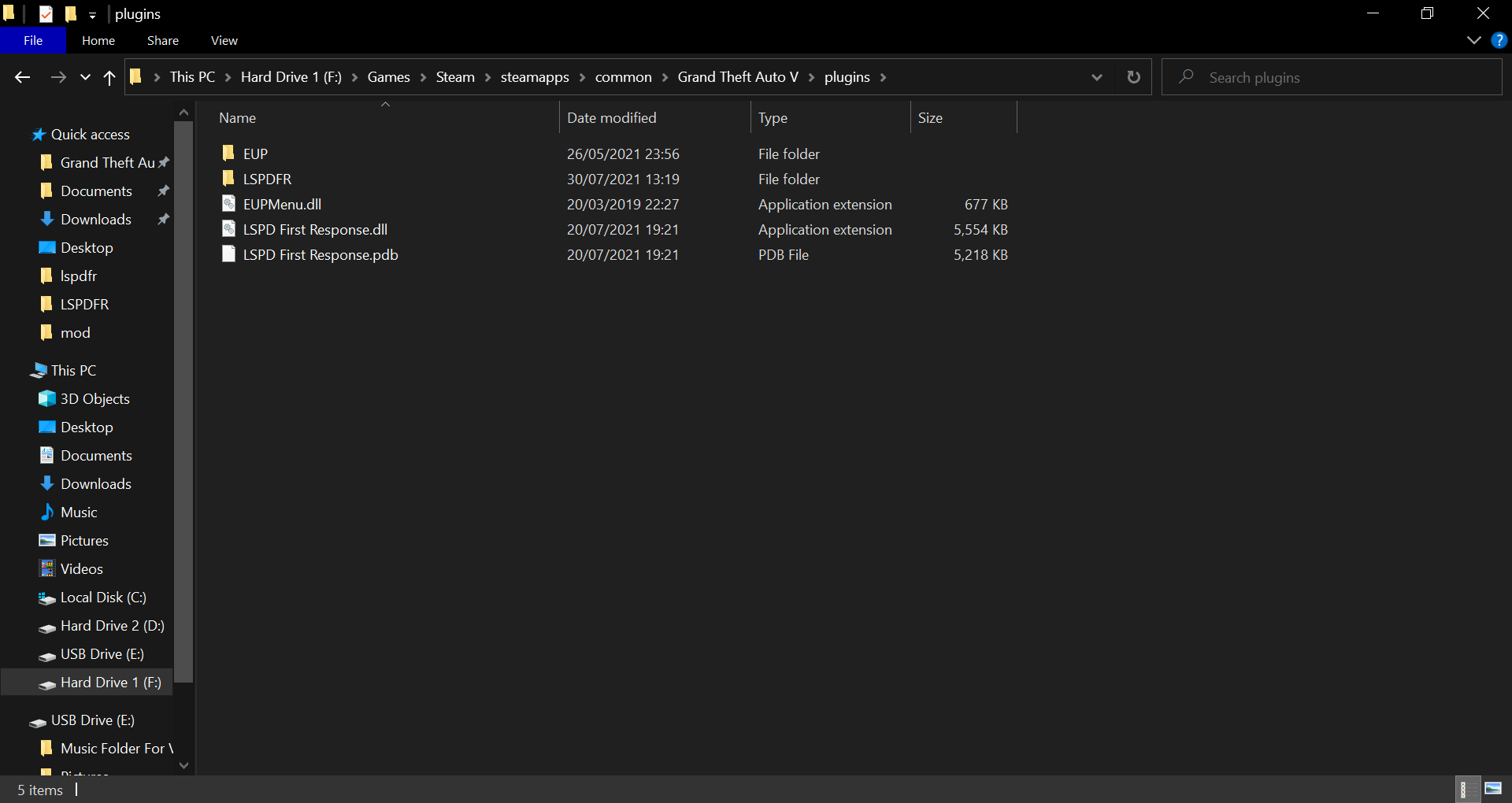Open the Local Disk (C:) drive
This screenshot has height=803, width=1512.
[x=103, y=598]
